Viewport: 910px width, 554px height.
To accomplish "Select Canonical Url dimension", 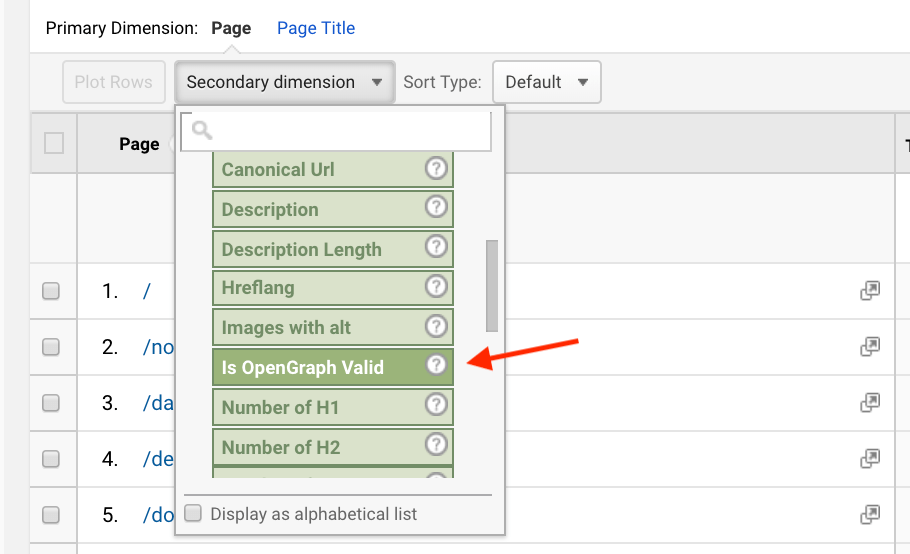I will point(333,169).
